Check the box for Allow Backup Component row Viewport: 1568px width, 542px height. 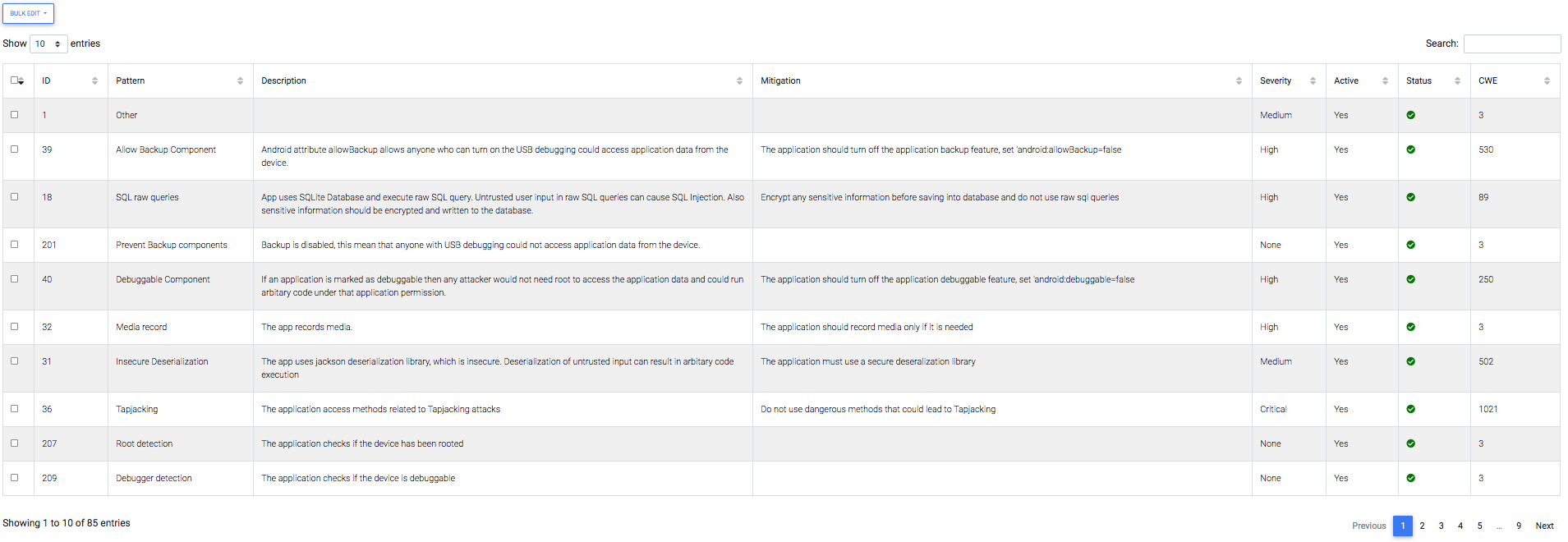pyautogui.click(x=15, y=149)
